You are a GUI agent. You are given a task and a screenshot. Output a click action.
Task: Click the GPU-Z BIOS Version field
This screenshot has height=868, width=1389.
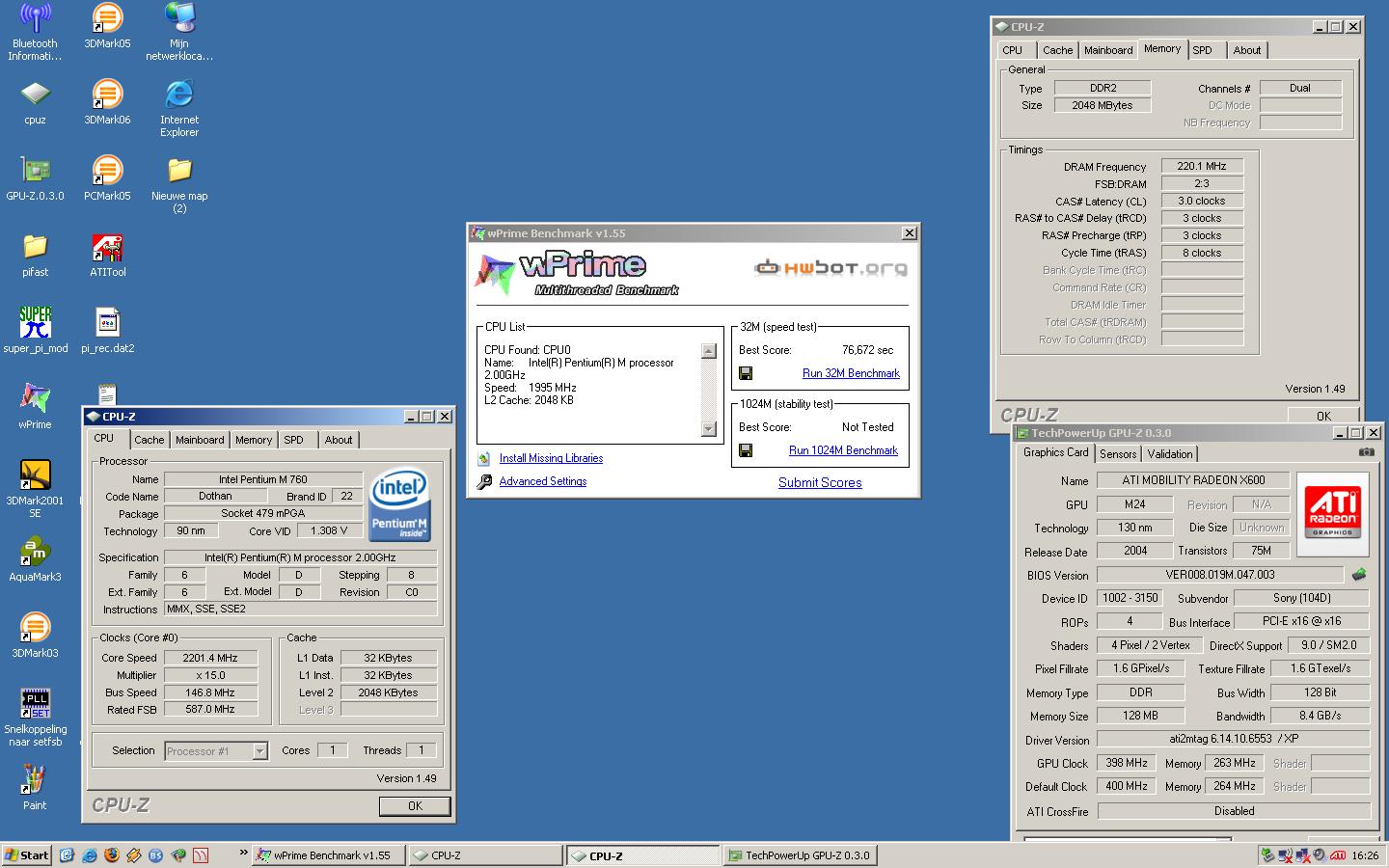click(x=1220, y=575)
